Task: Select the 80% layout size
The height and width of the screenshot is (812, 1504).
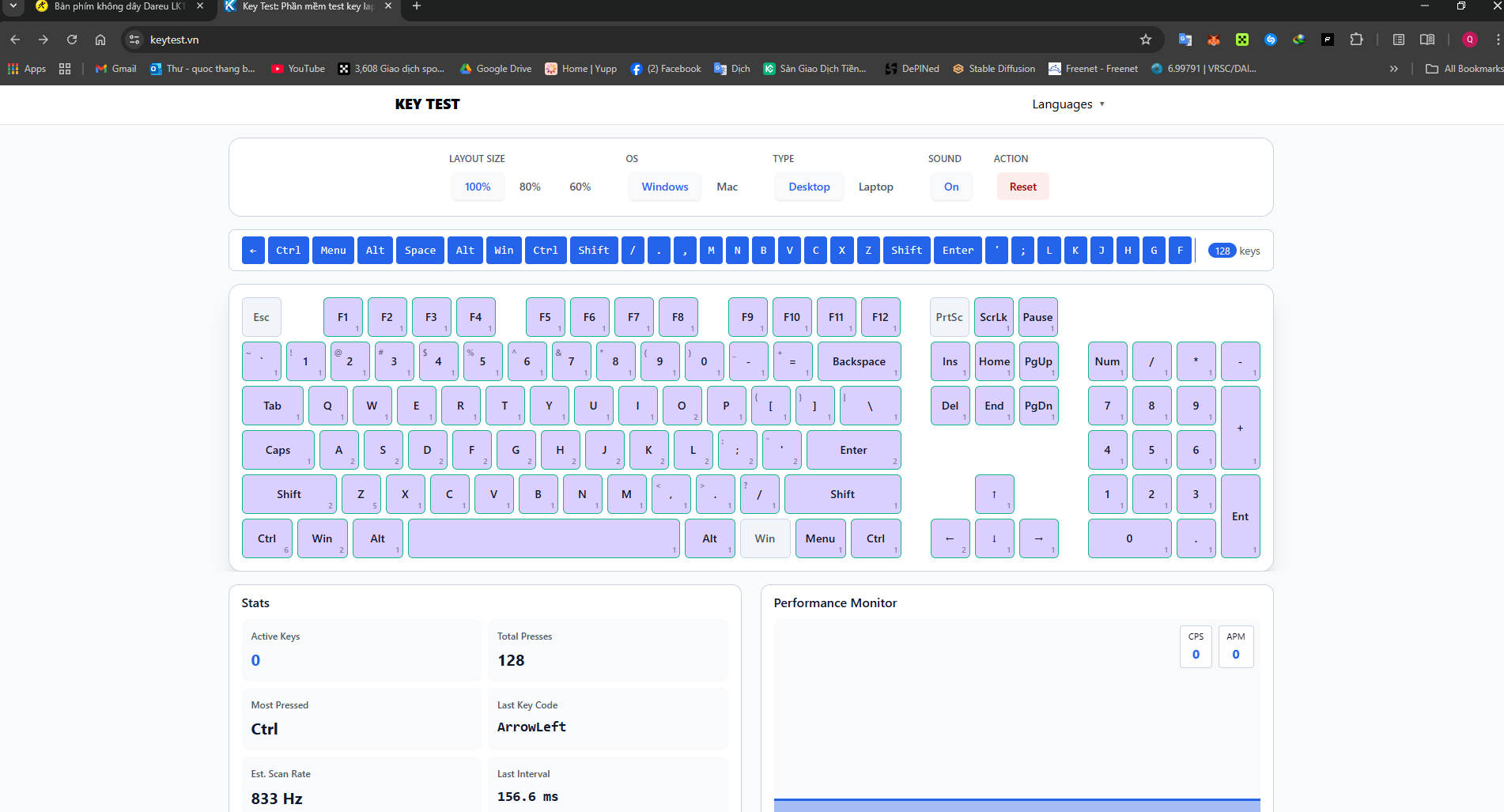Action: 530,187
